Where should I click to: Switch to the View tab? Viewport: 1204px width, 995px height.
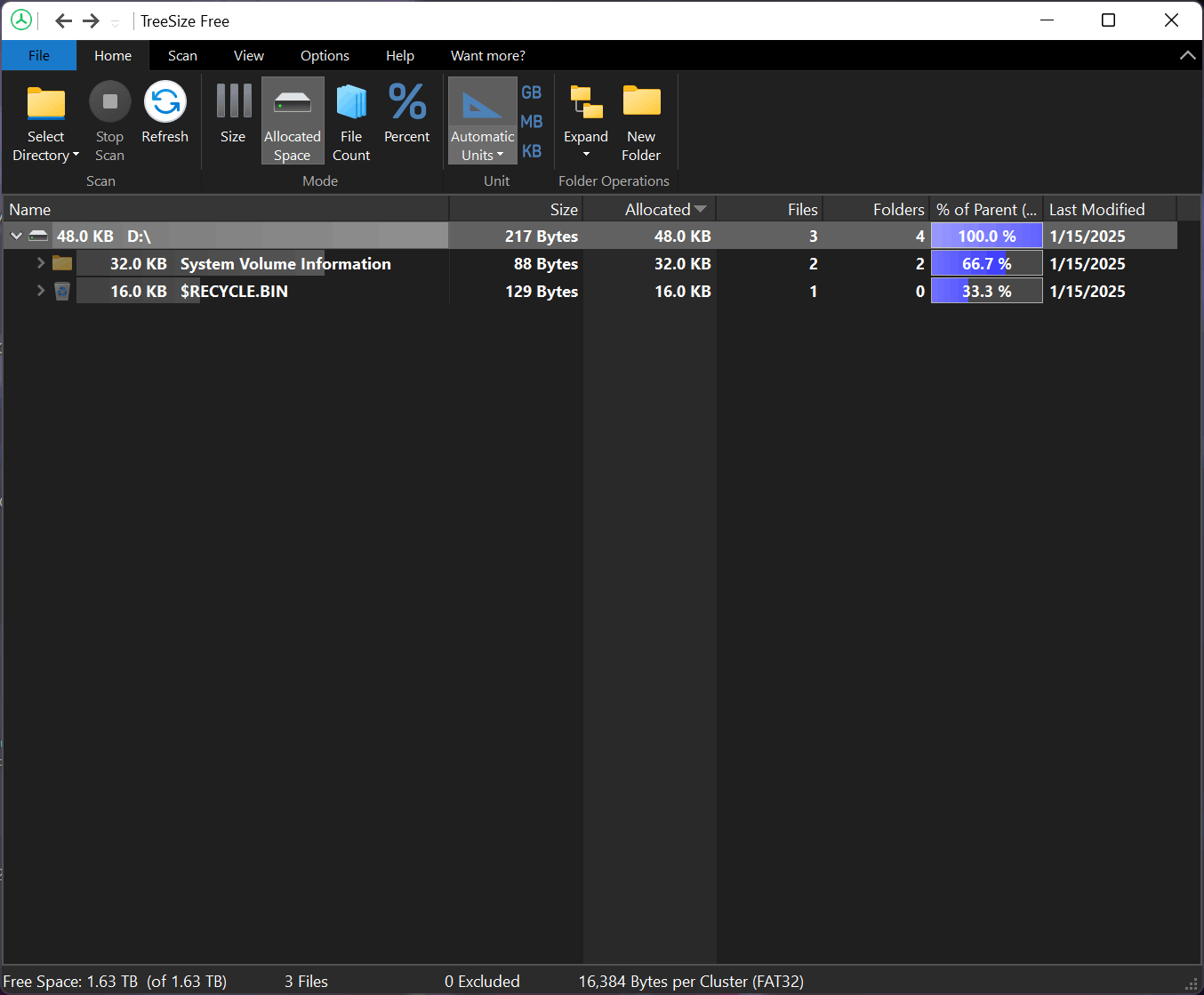(249, 55)
